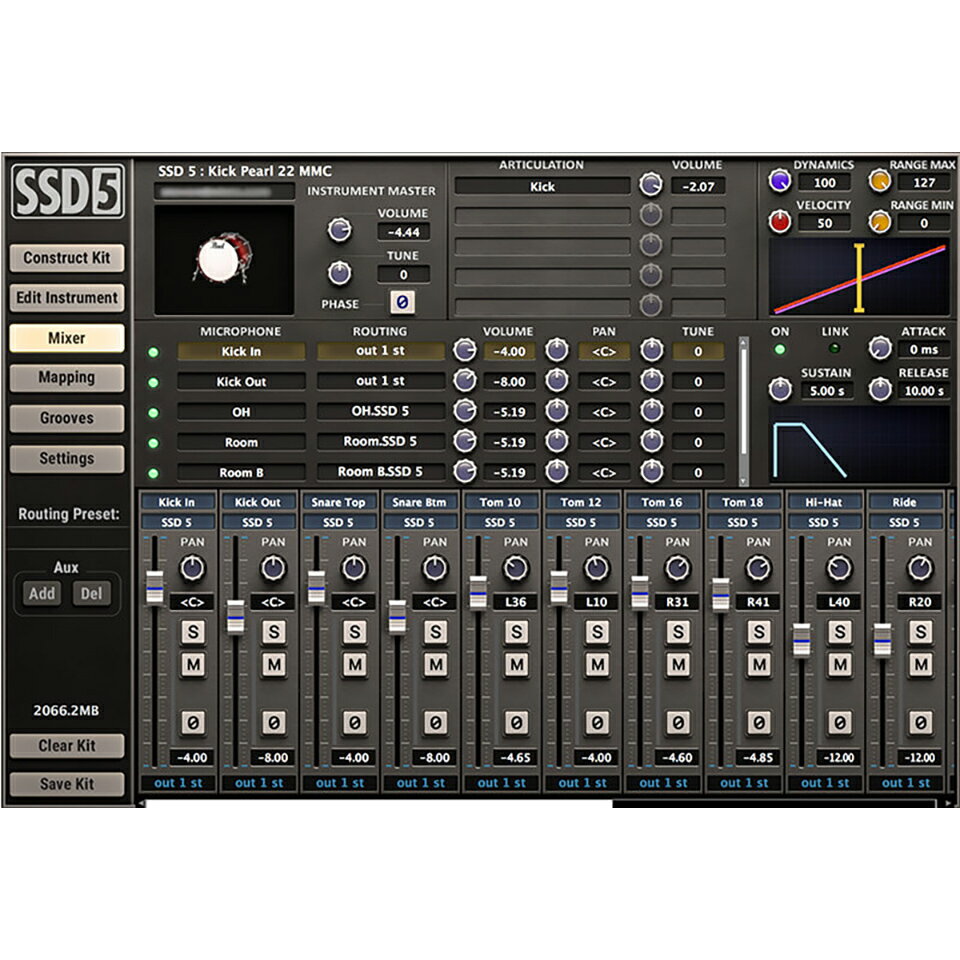Screen dimensions: 960x960
Task: Open the Grooves page
Action: (67, 418)
